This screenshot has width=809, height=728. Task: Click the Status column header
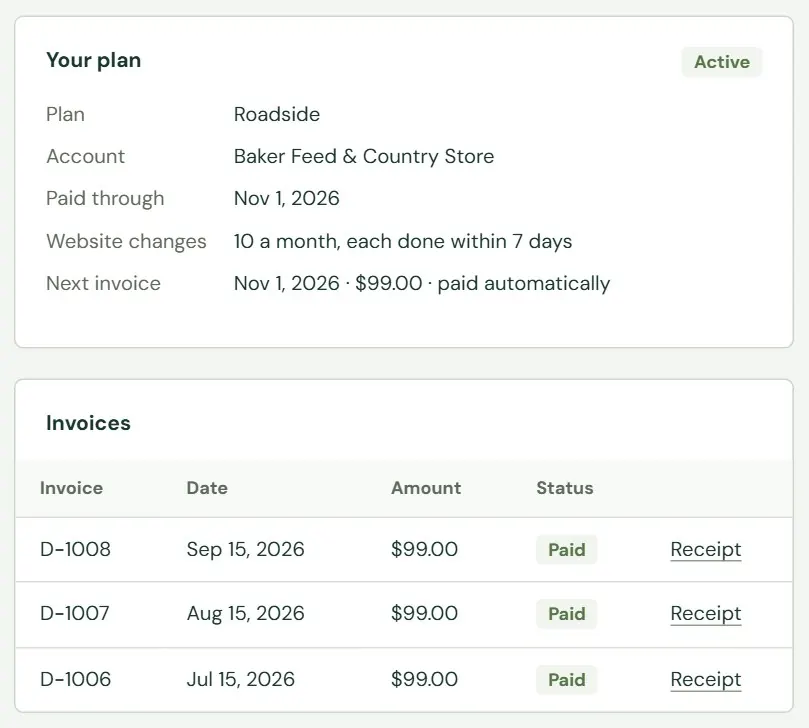point(564,488)
